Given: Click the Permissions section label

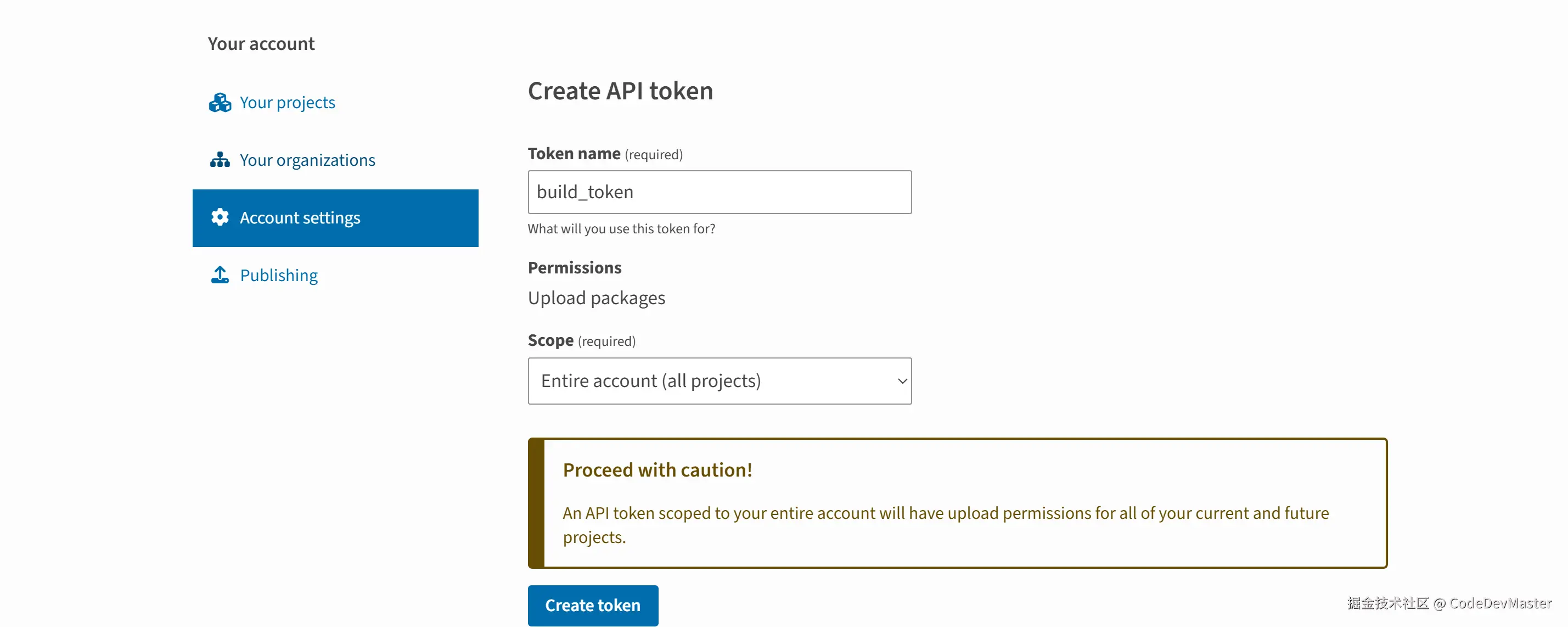Looking at the screenshot, I should [575, 268].
